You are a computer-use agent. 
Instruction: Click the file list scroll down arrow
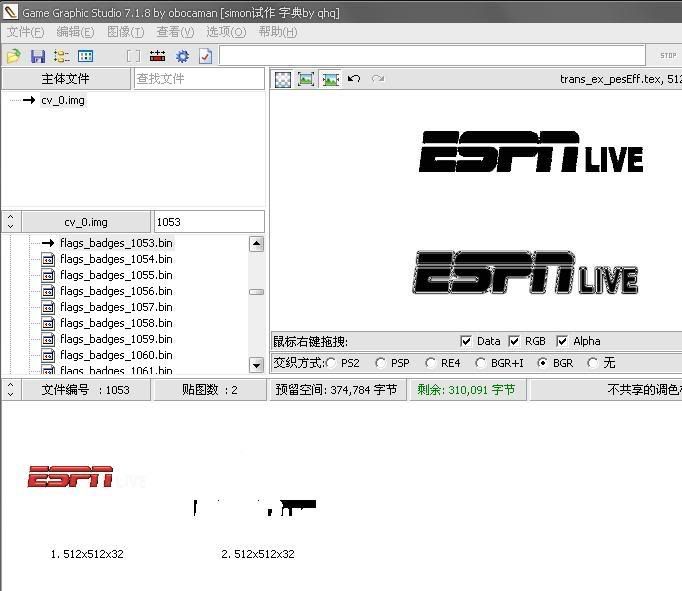point(257,365)
